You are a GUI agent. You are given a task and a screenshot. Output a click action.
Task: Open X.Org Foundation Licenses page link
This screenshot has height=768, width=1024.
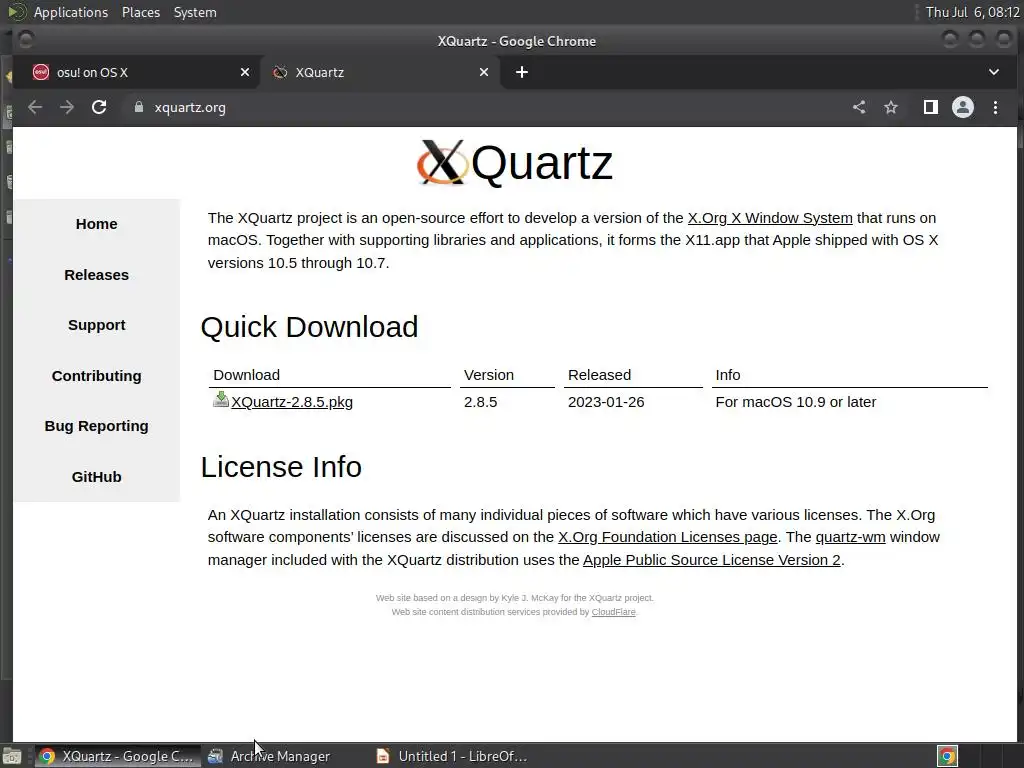click(x=667, y=537)
